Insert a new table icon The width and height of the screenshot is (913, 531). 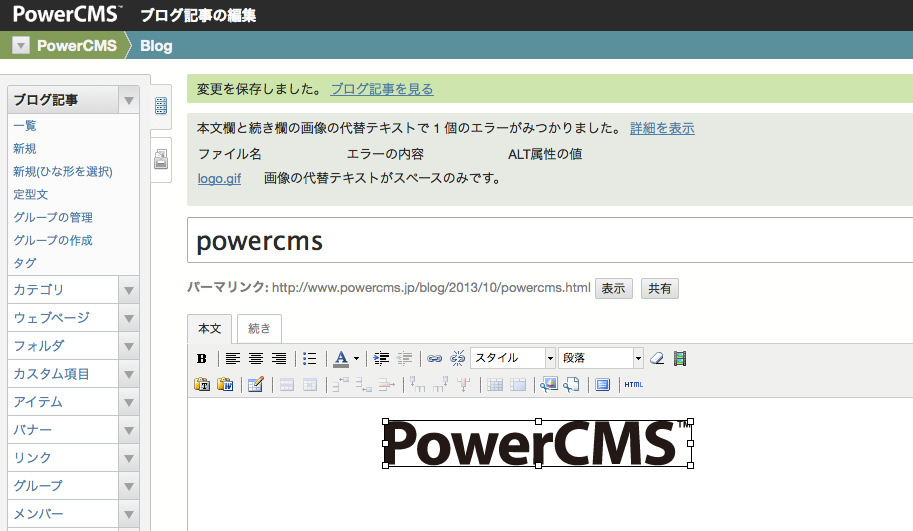tap(256, 384)
